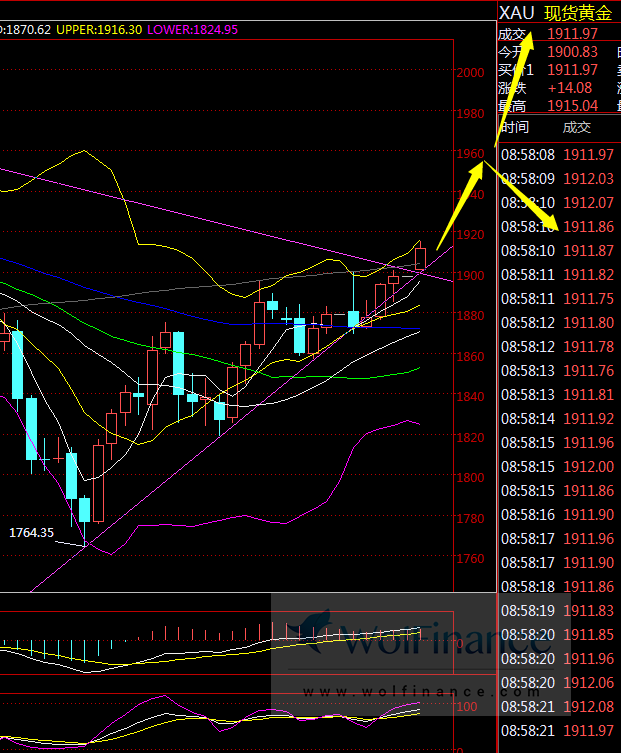Select the 1800 price axis label
621x753 pixels.
tap(470, 478)
